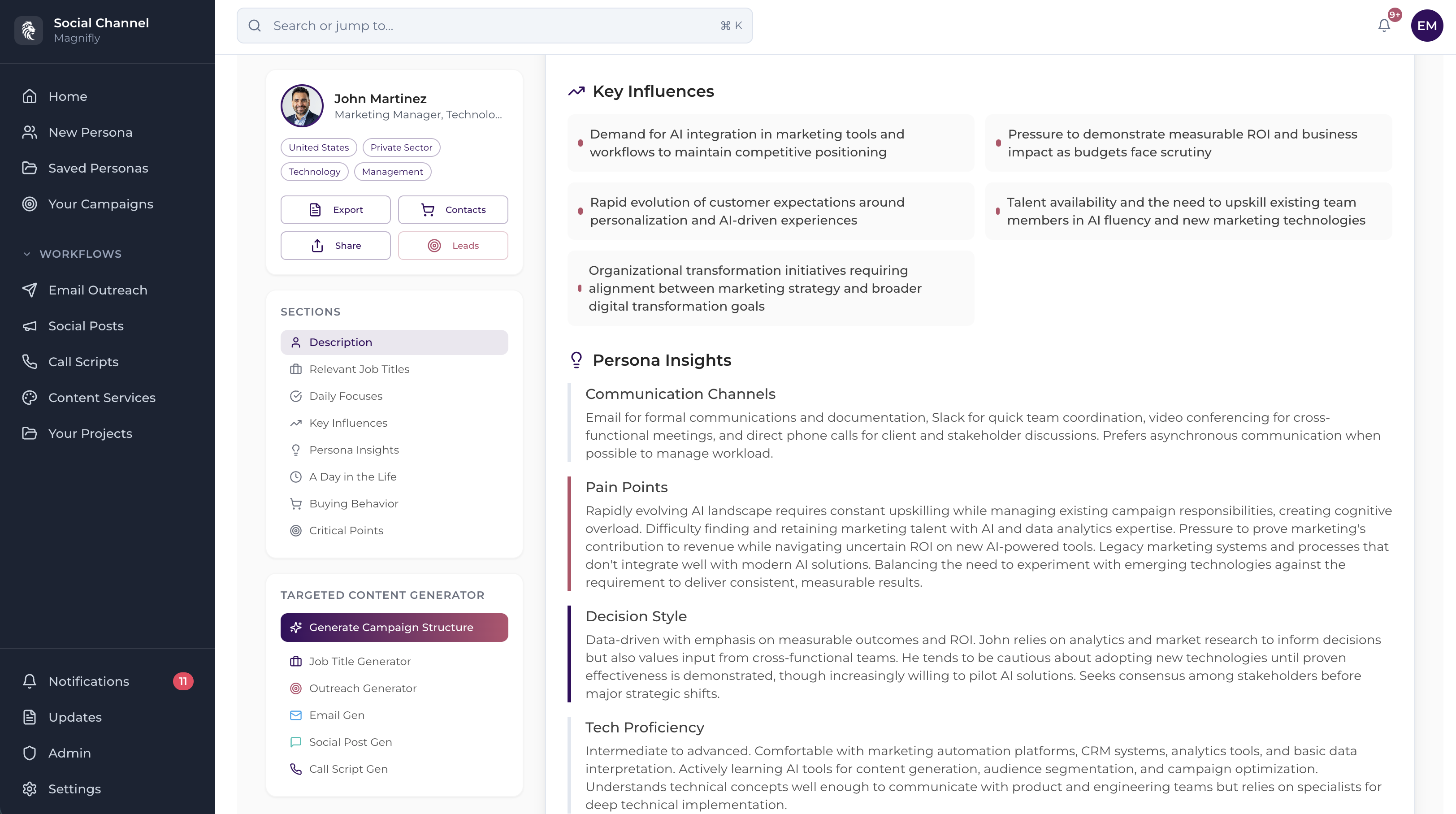The image size is (1456, 814).
Task: Select Critical Points section
Action: pos(346,530)
